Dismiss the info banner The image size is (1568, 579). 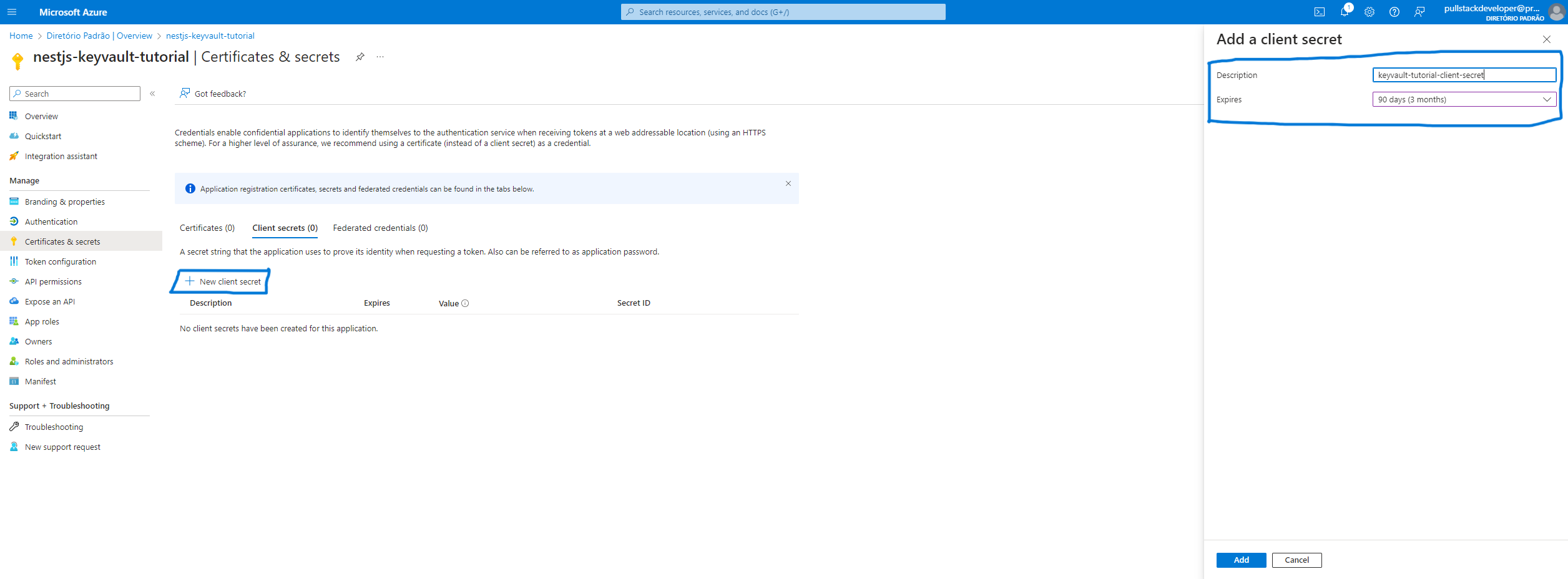coord(788,183)
